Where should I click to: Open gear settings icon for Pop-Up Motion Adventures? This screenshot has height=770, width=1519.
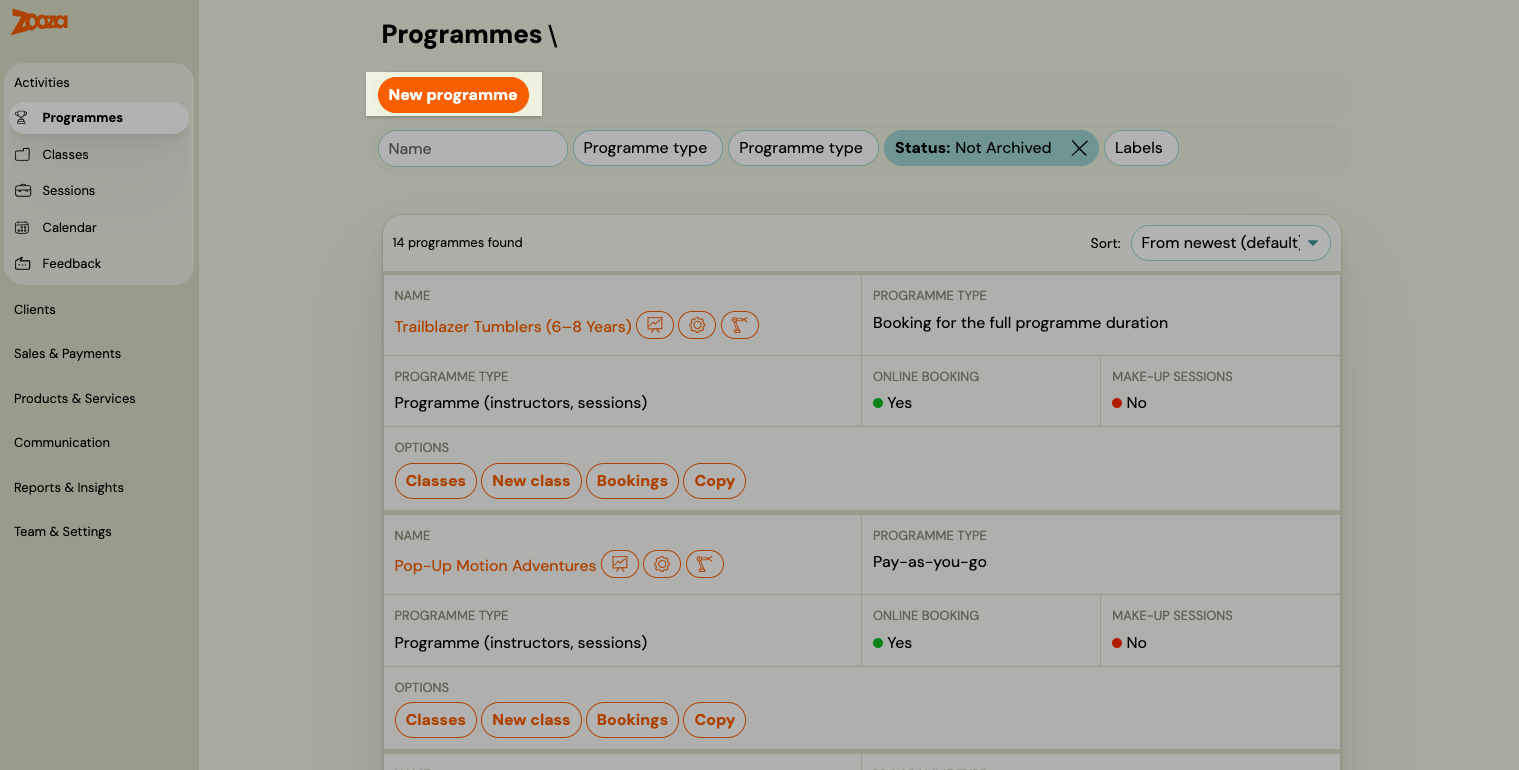click(662, 564)
